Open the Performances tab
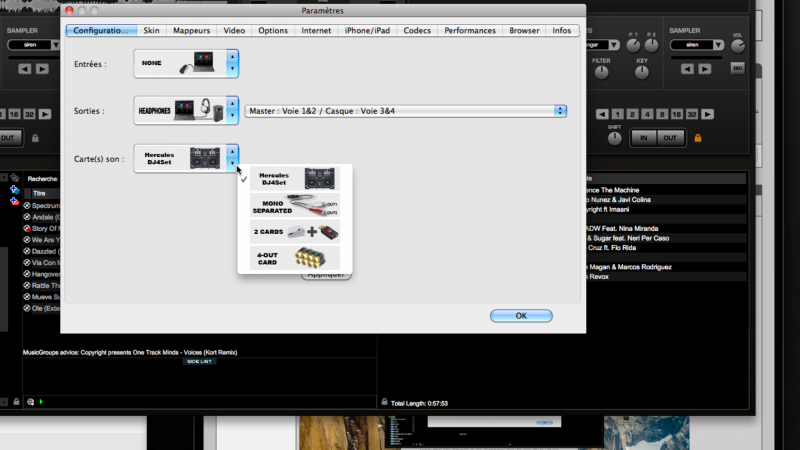 click(469, 31)
